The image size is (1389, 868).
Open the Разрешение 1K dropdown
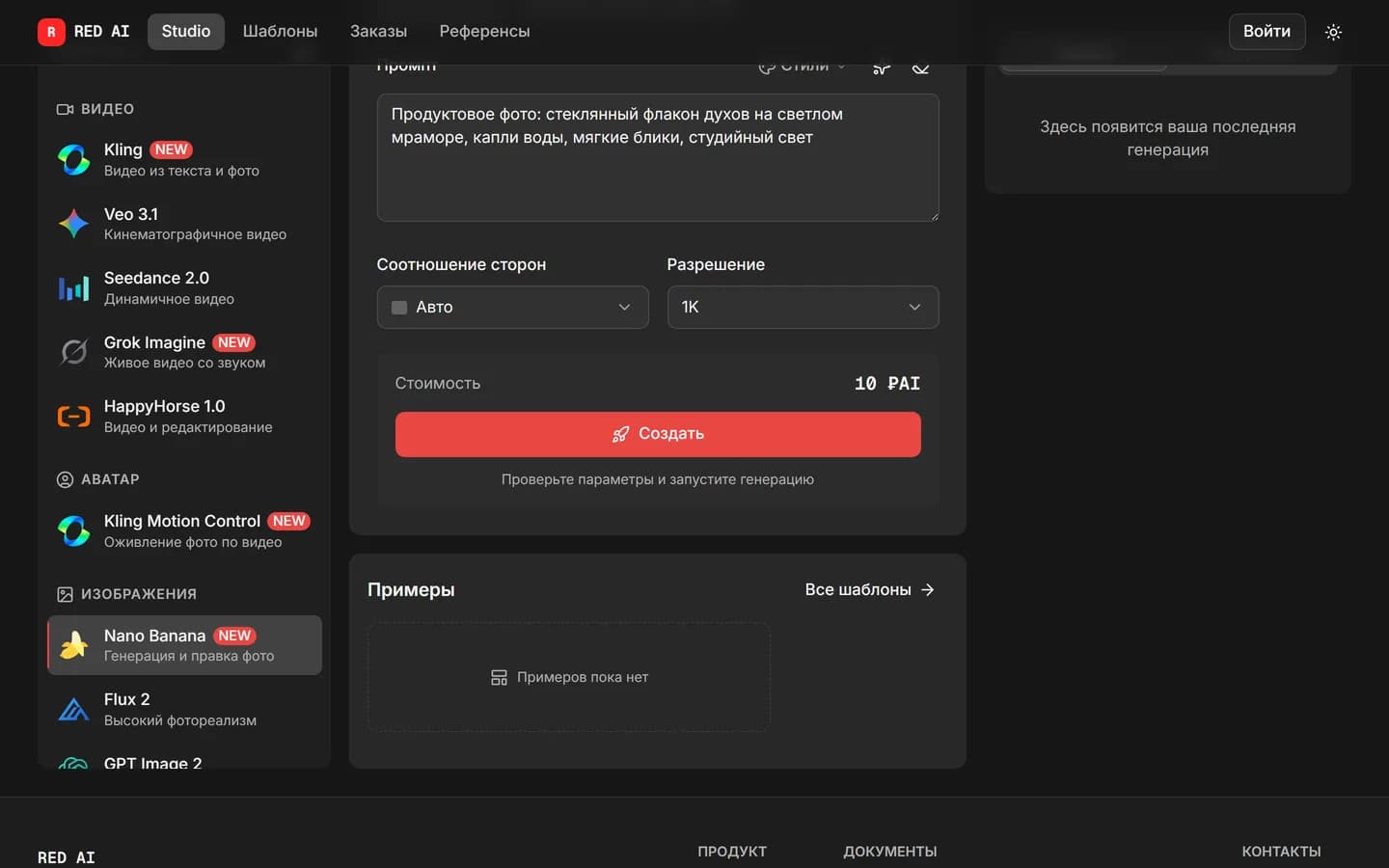coord(803,307)
